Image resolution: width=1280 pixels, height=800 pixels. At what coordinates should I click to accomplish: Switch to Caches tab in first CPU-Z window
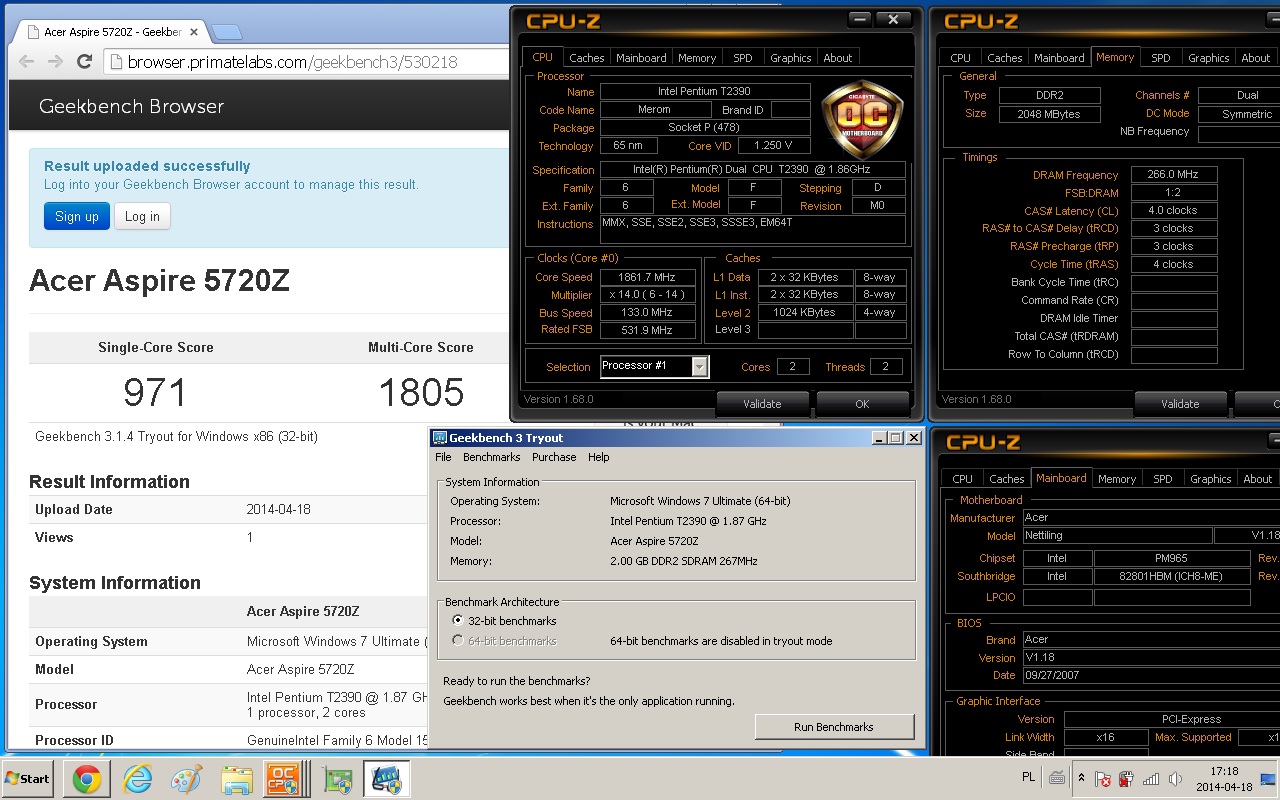(x=586, y=58)
